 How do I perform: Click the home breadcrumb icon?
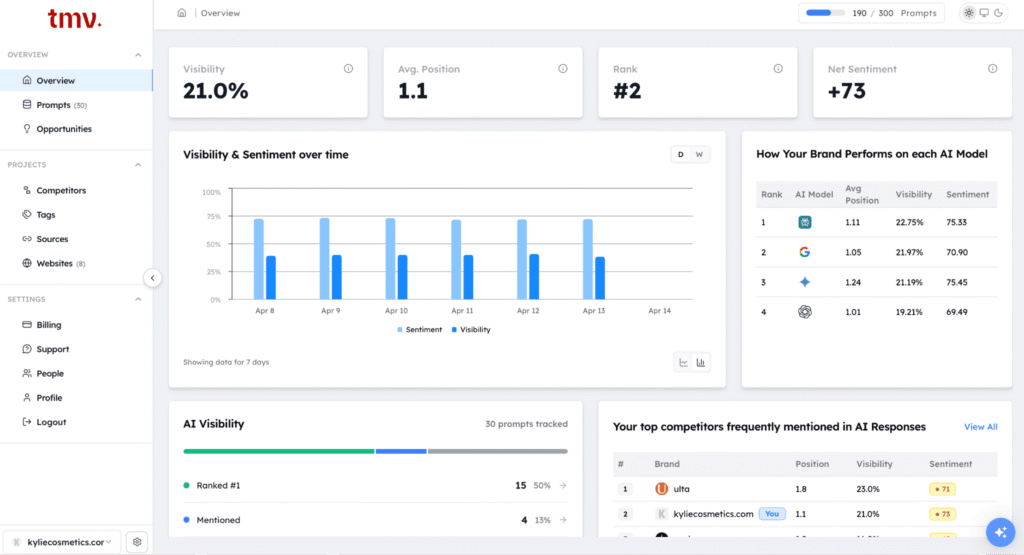pos(182,13)
